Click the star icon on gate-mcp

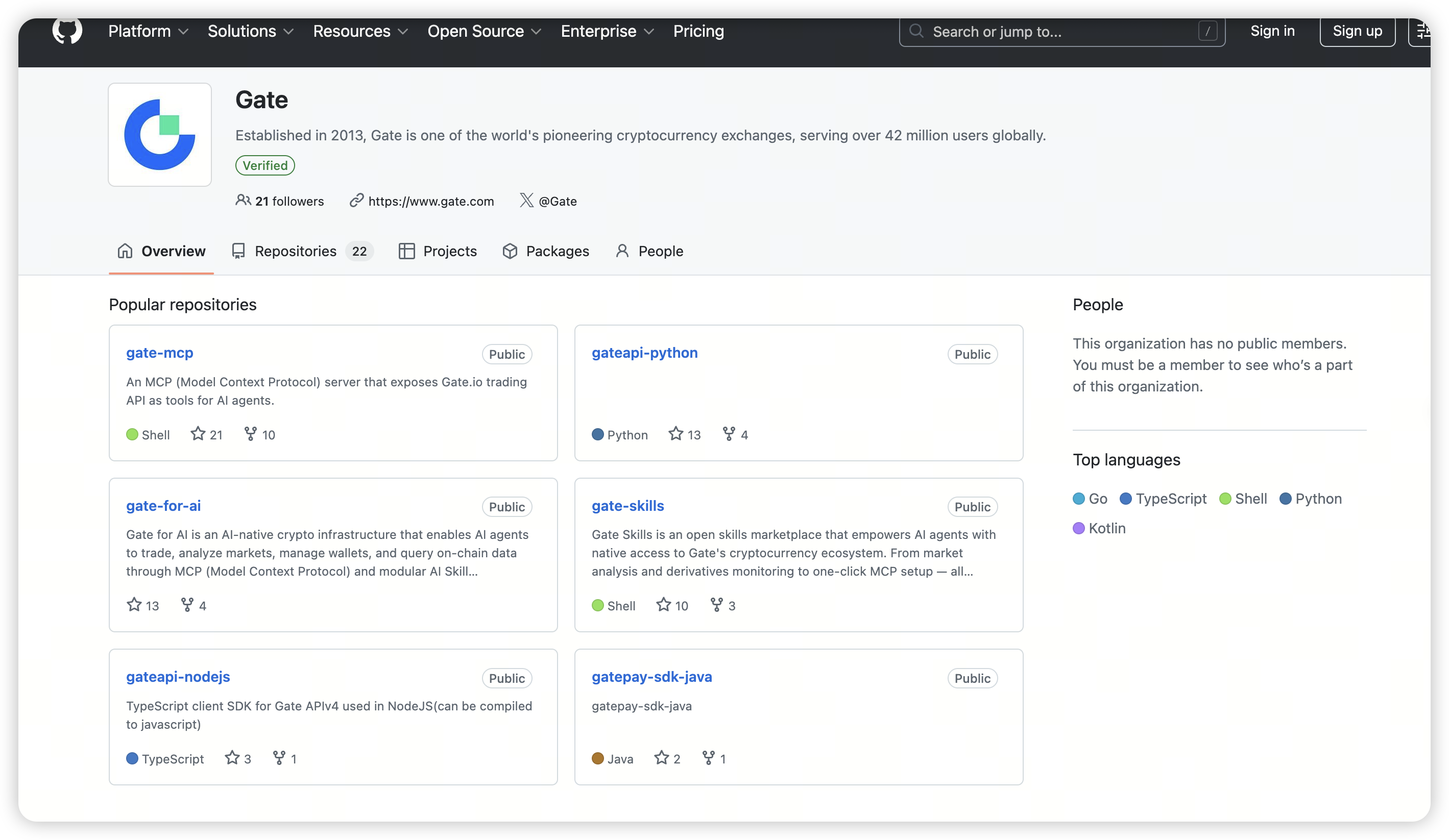click(x=198, y=434)
